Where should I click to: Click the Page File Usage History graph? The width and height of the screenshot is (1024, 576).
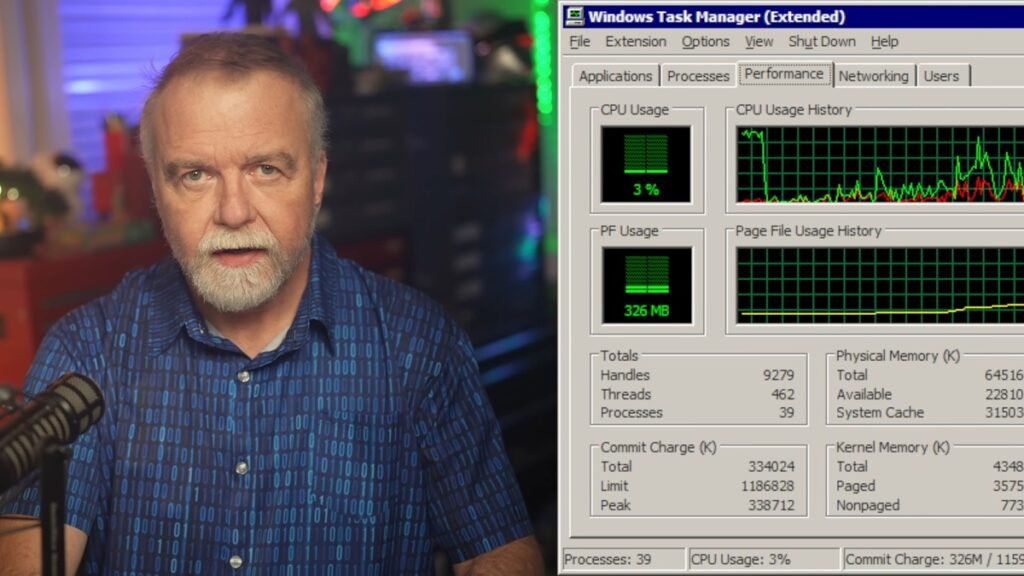pos(880,285)
